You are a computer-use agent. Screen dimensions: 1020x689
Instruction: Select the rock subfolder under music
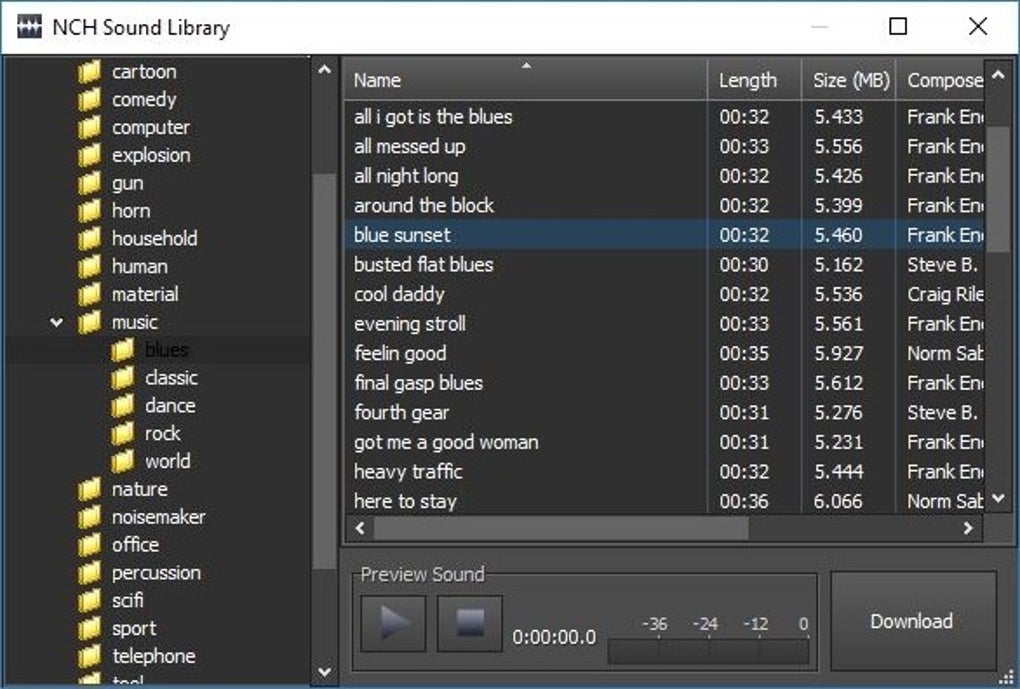(x=162, y=433)
